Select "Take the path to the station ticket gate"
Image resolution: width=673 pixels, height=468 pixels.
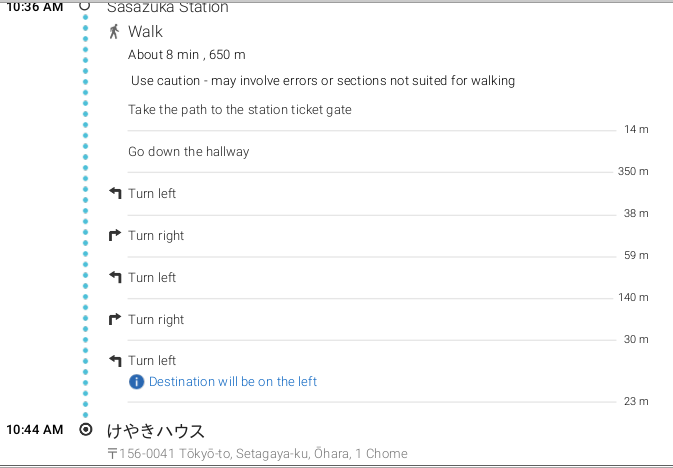pos(239,110)
